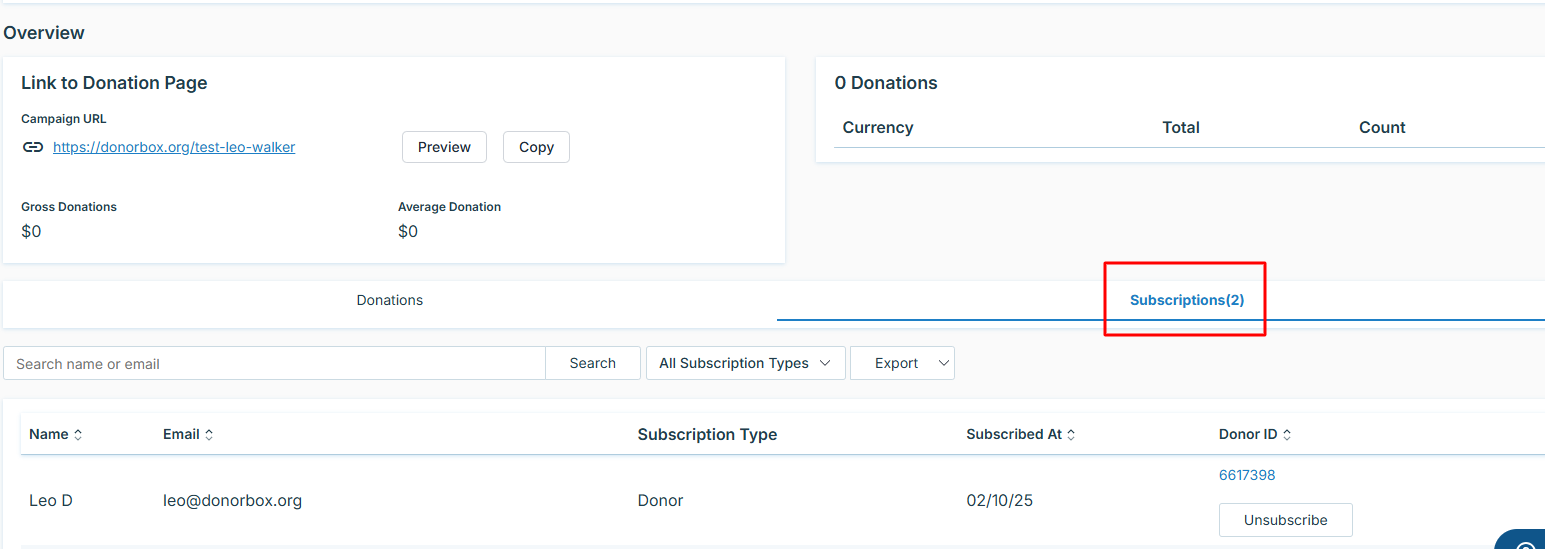Open the Export dropdown menu

[x=902, y=363]
